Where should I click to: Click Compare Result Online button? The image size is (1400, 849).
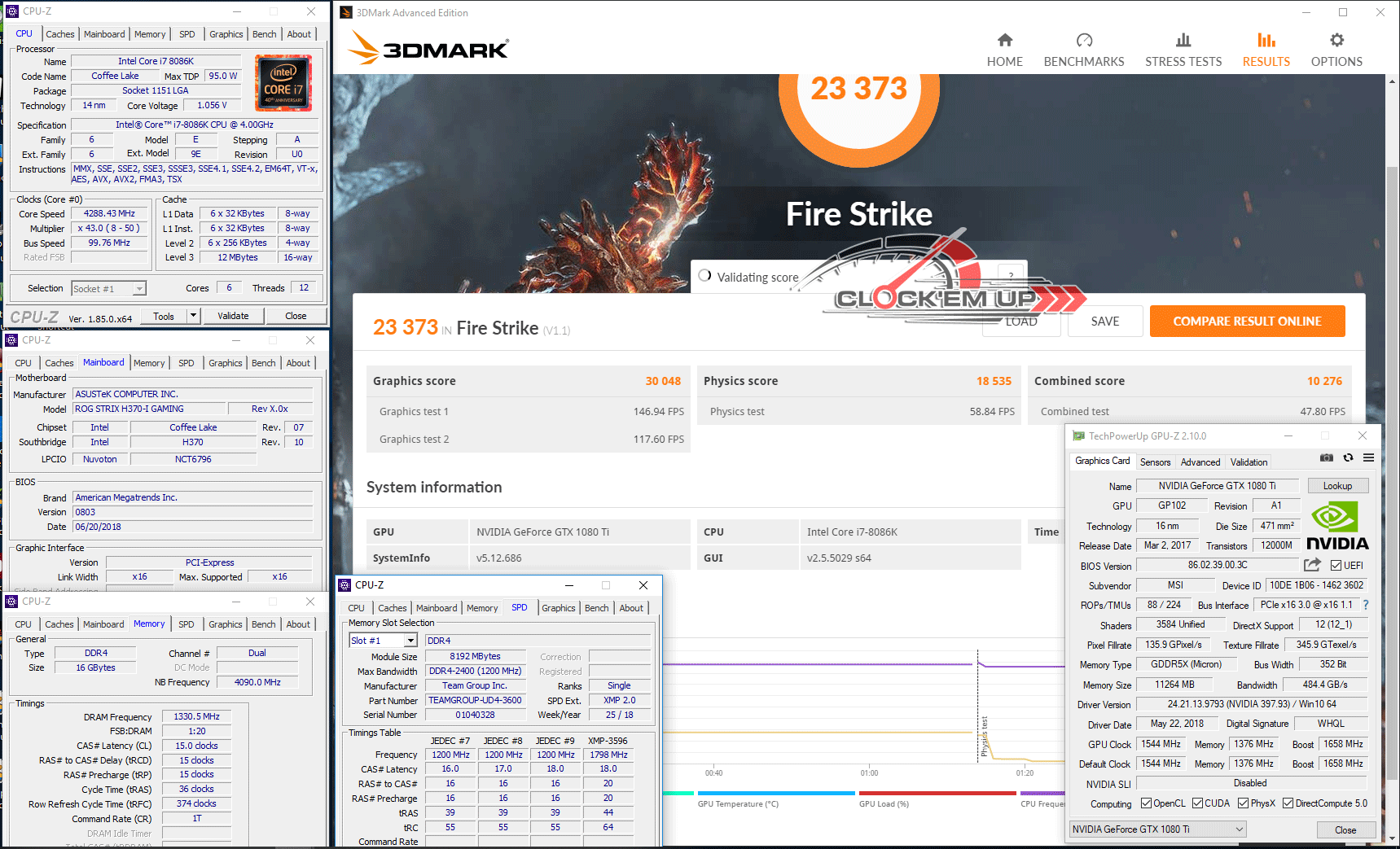pos(1247,322)
